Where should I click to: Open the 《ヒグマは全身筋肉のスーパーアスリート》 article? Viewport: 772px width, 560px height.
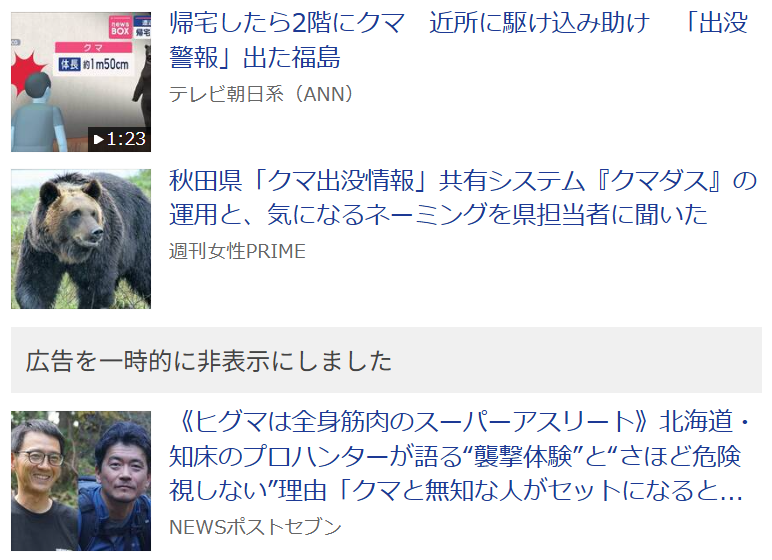459,456
